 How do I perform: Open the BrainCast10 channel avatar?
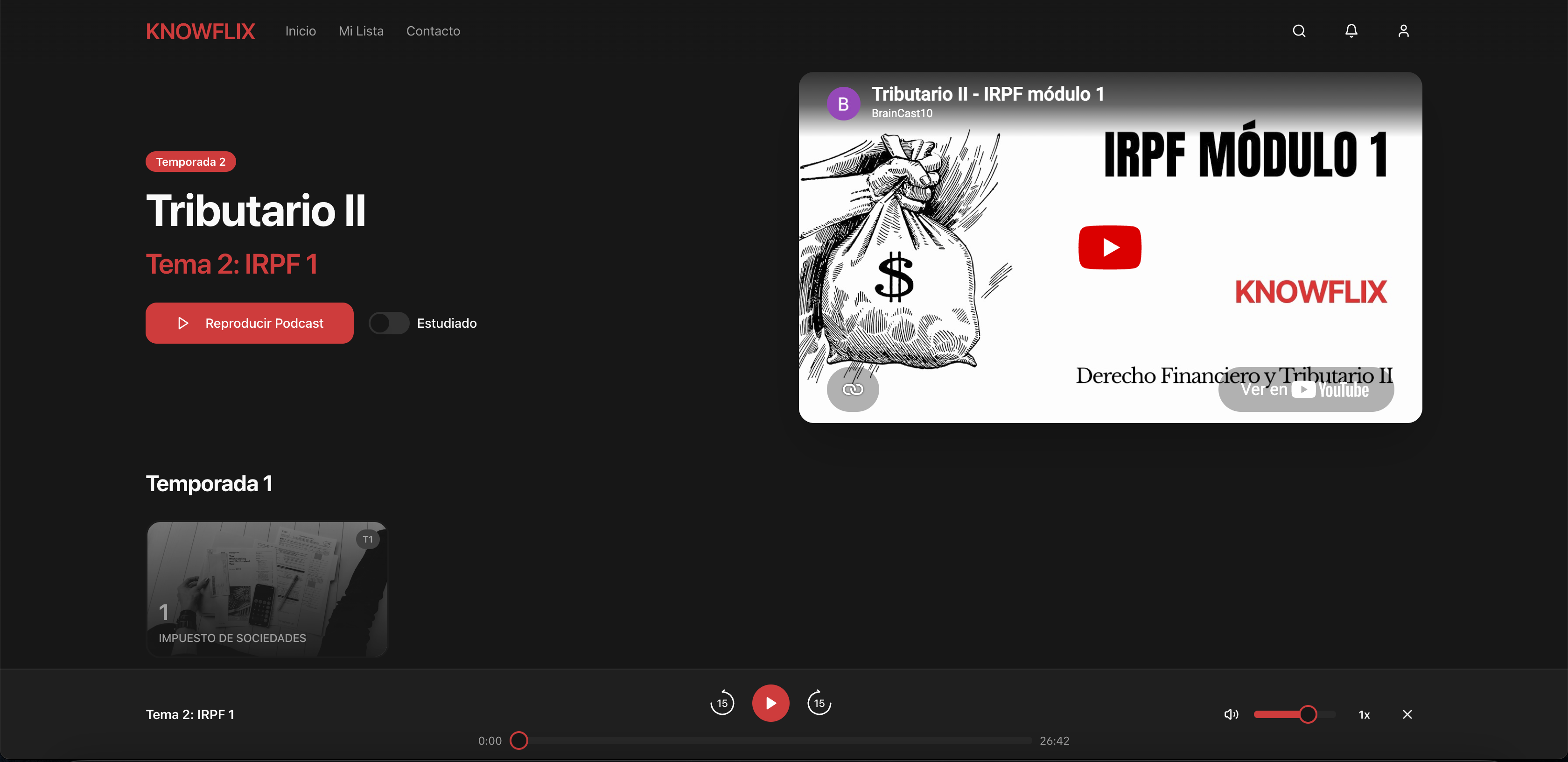tap(843, 104)
